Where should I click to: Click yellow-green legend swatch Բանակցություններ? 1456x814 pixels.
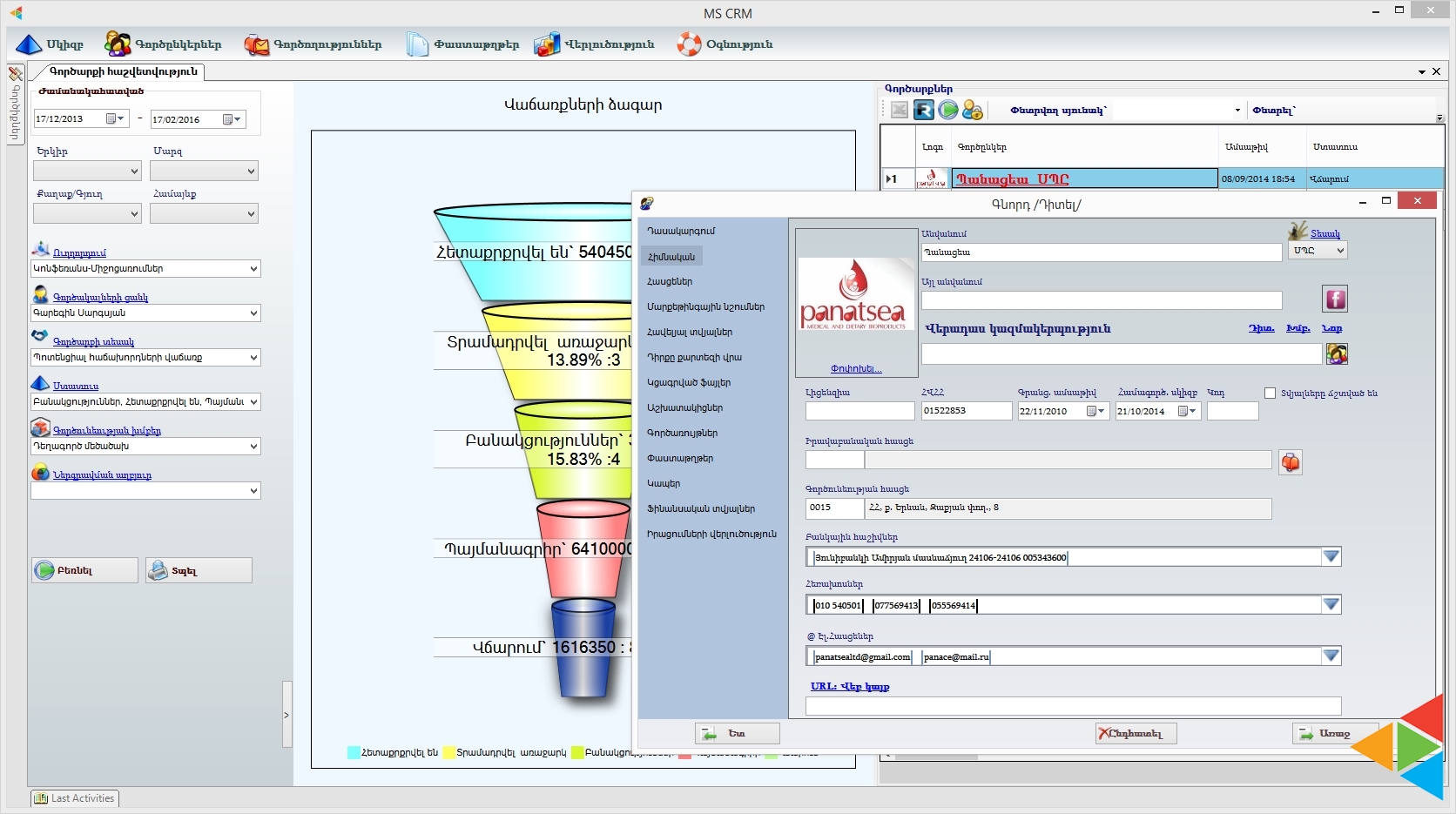pyautogui.click(x=577, y=752)
